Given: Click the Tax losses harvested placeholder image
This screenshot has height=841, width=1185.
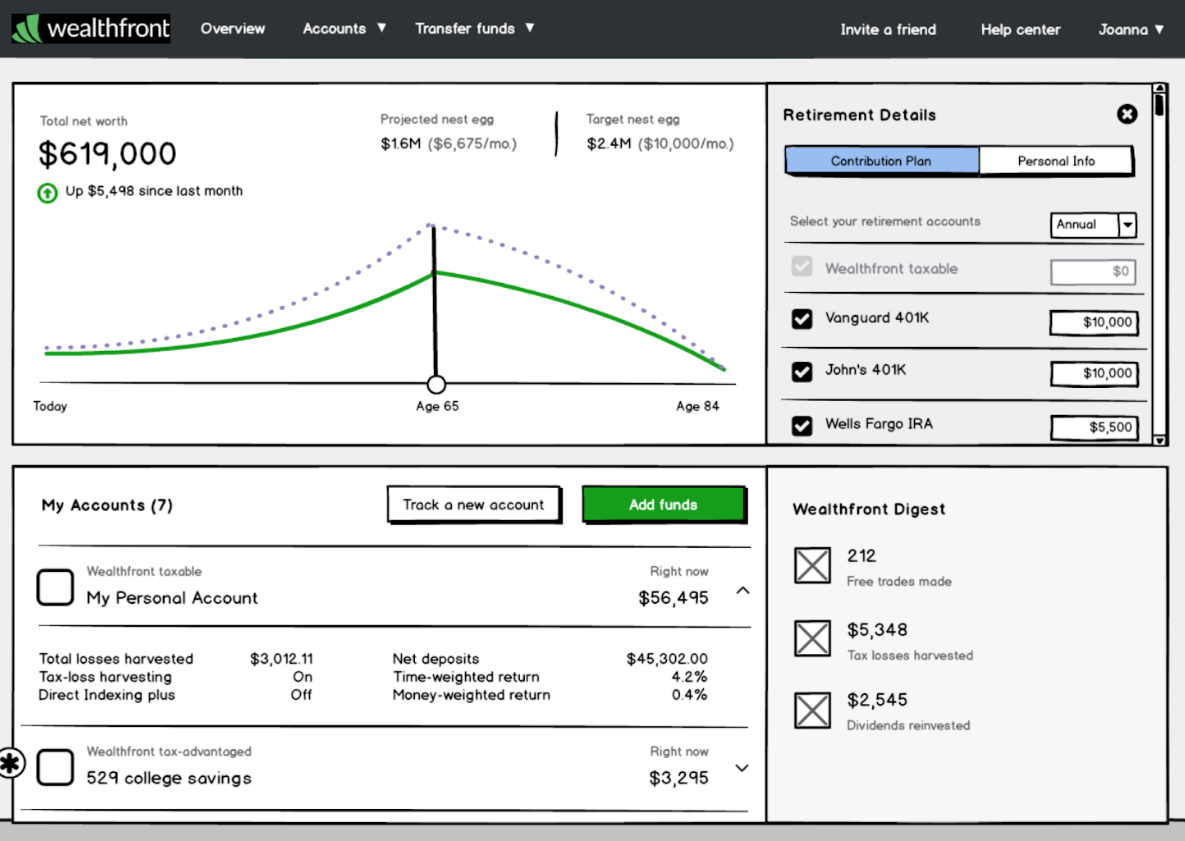Looking at the screenshot, I should tap(812, 638).
